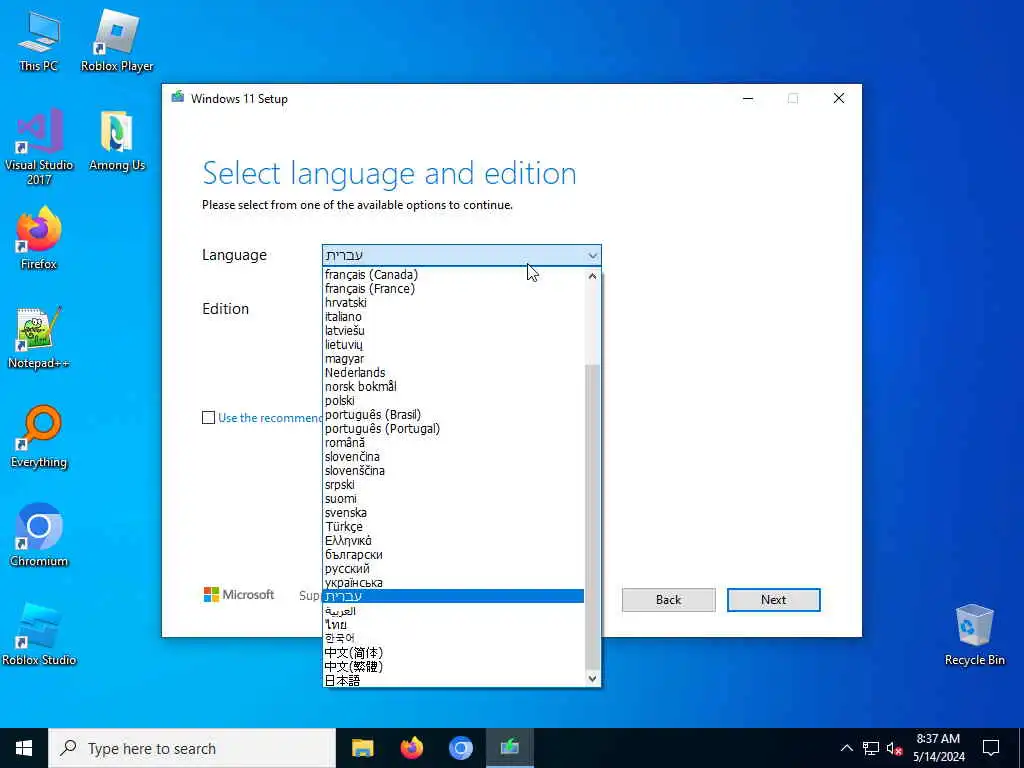
Task: Open Firefox from the taskbar
Action: click(411, 748)
